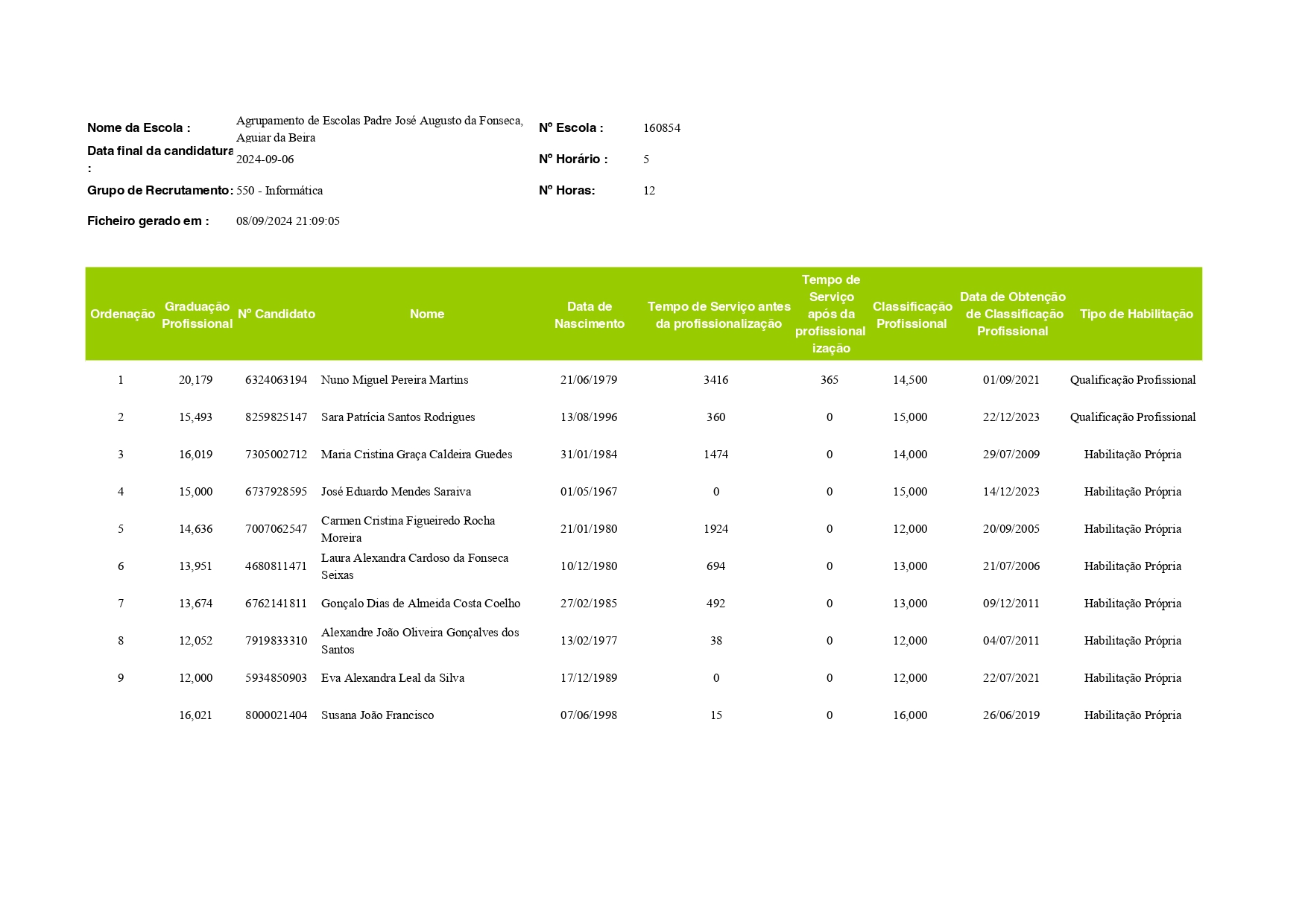Click the 'Tipo de Habilitação' column header
This screenshot has width=1308, height=924.
coord(1137,314)
